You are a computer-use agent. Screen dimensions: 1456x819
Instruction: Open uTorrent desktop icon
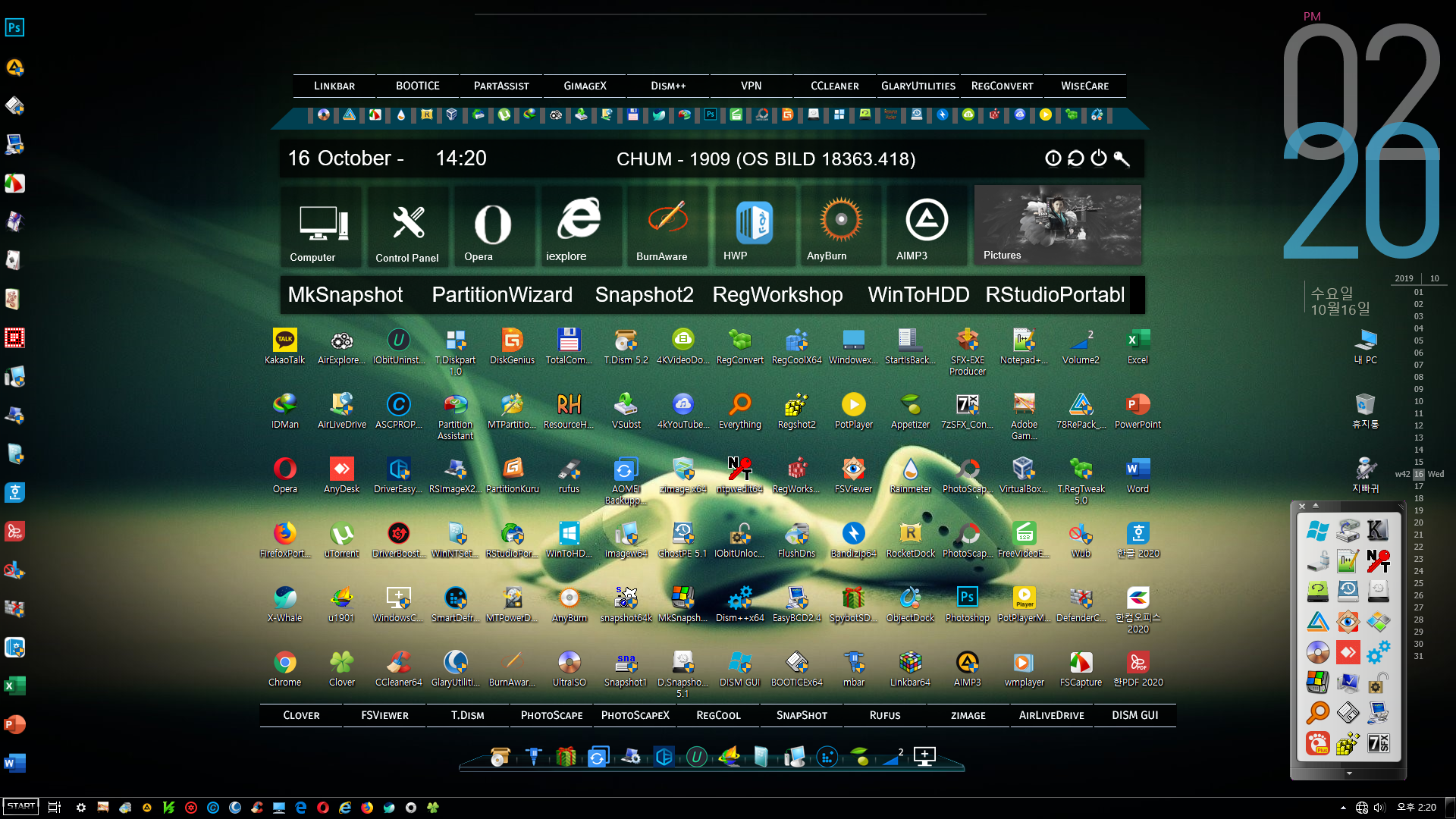pyautogui.click(x=341, y=540)
